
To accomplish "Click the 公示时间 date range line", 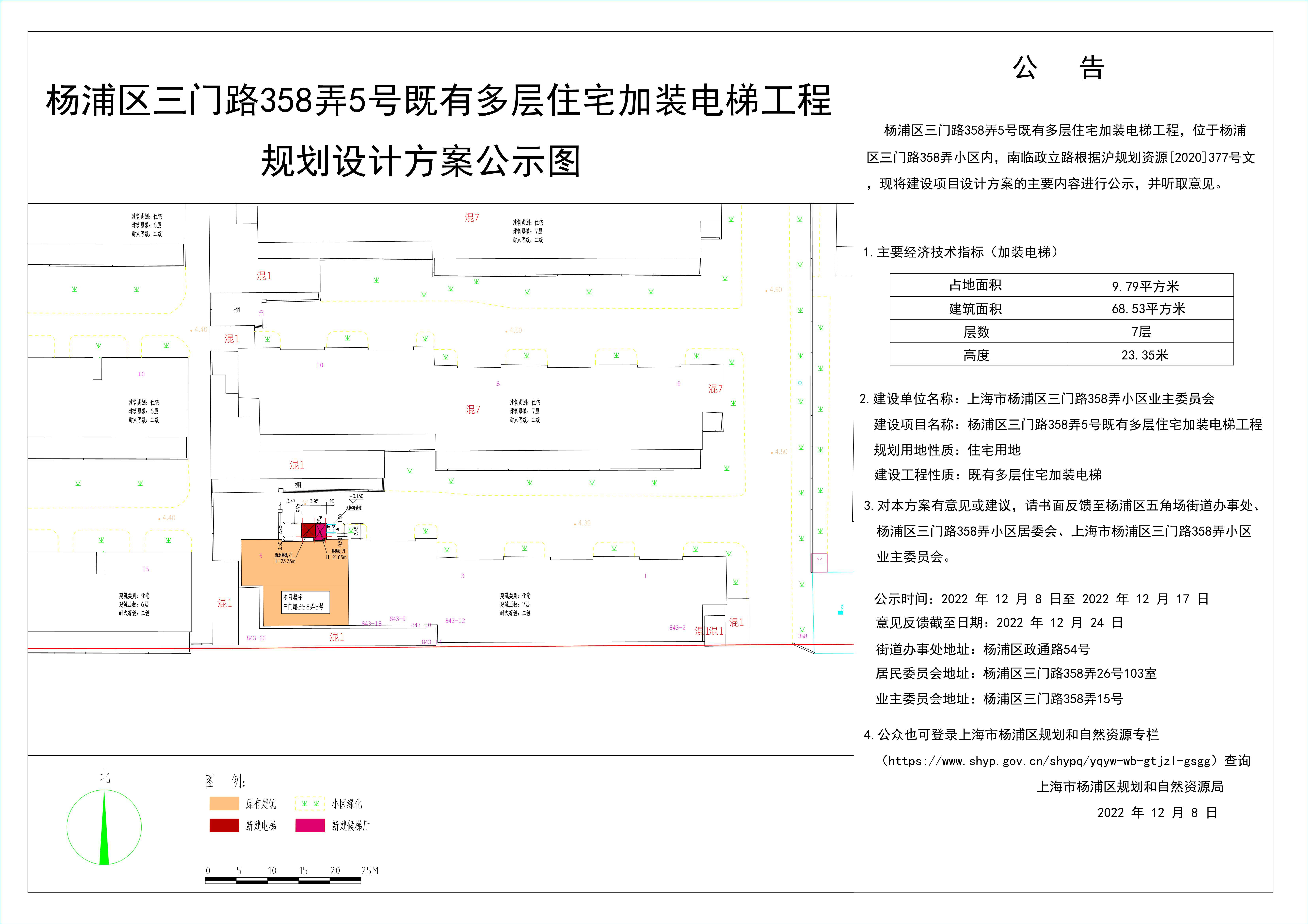I will click(1042, 599).
